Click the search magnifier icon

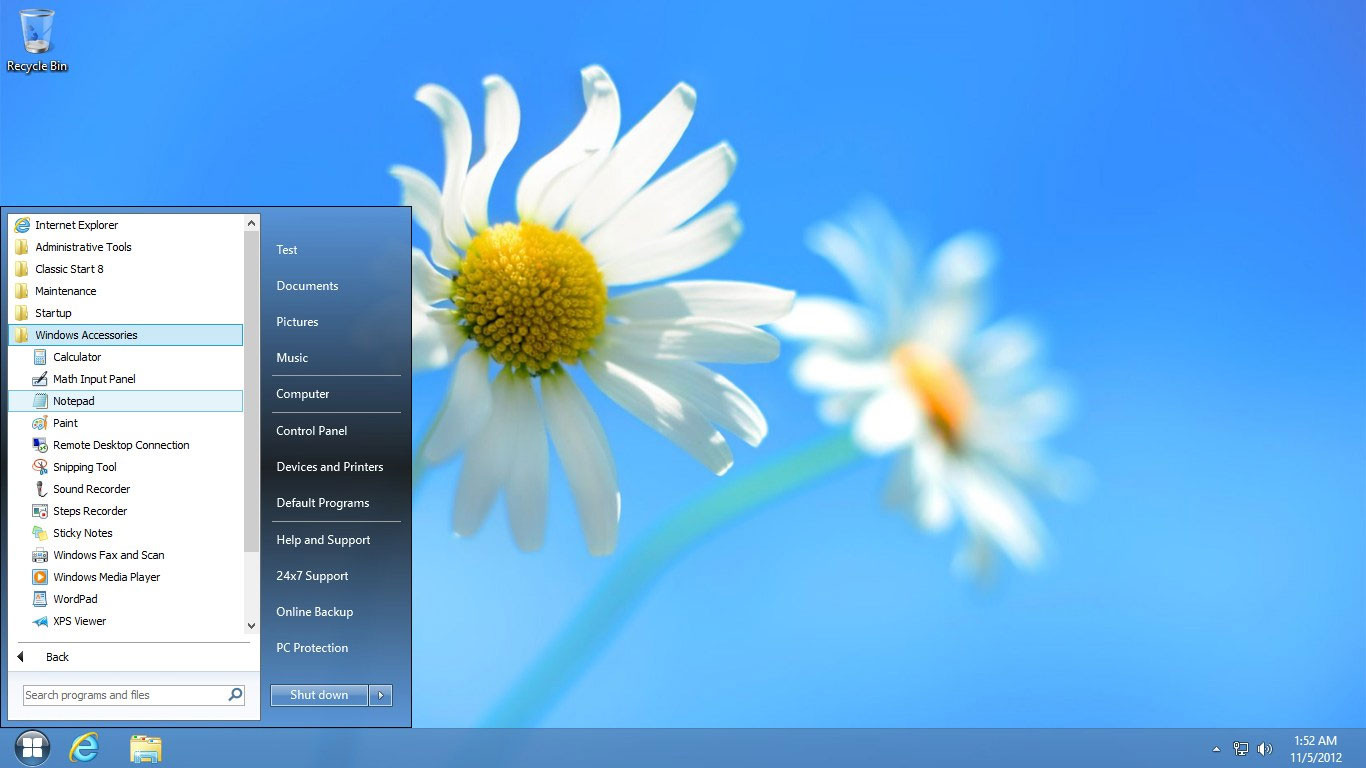pyautogui.click(x=235, y=694)
